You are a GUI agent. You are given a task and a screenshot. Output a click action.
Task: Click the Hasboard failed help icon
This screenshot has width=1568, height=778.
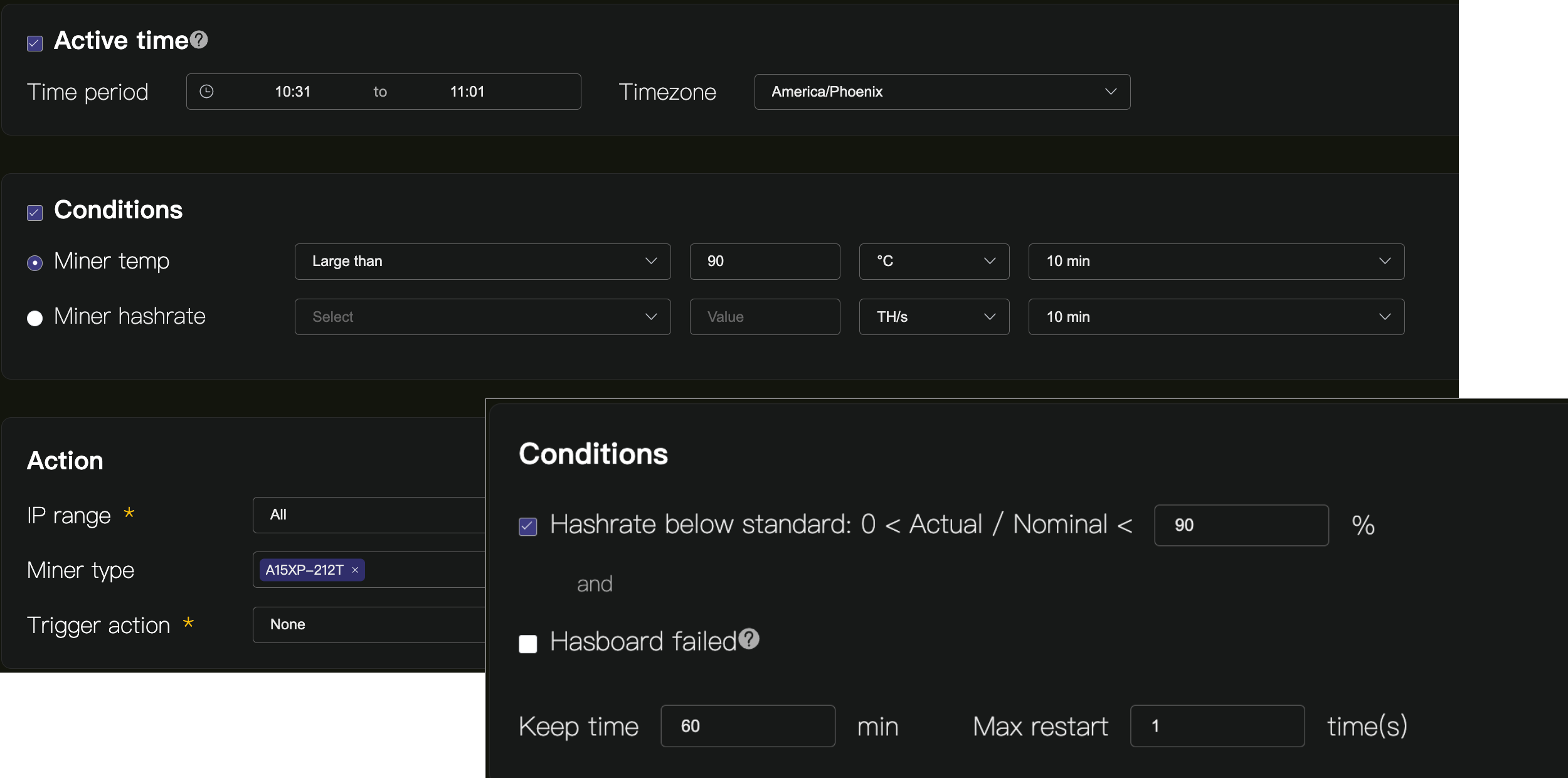[748, 639]
